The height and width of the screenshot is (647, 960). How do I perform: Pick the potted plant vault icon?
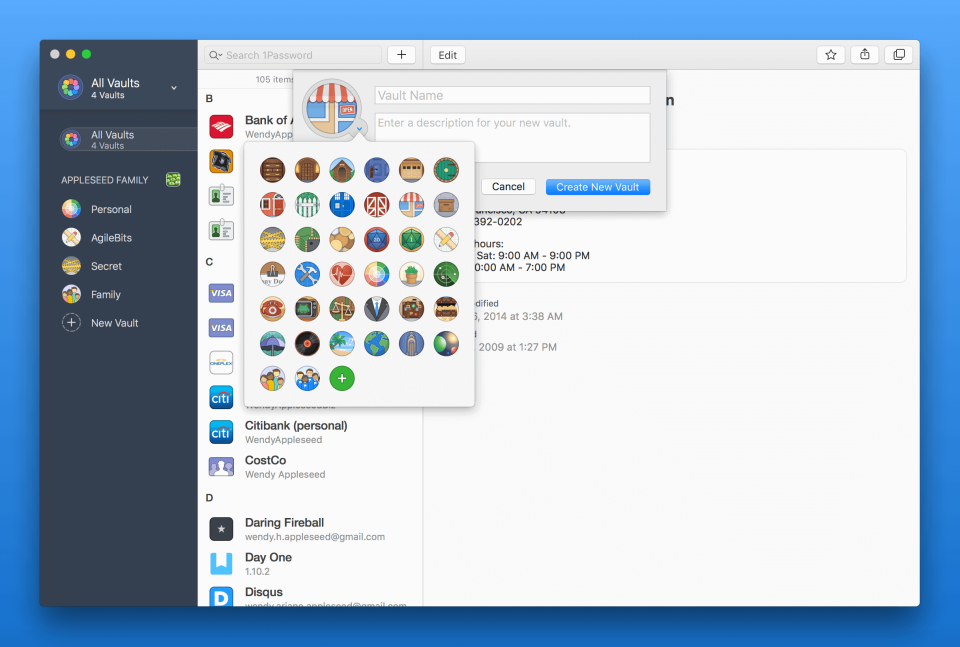click(411, 274)
